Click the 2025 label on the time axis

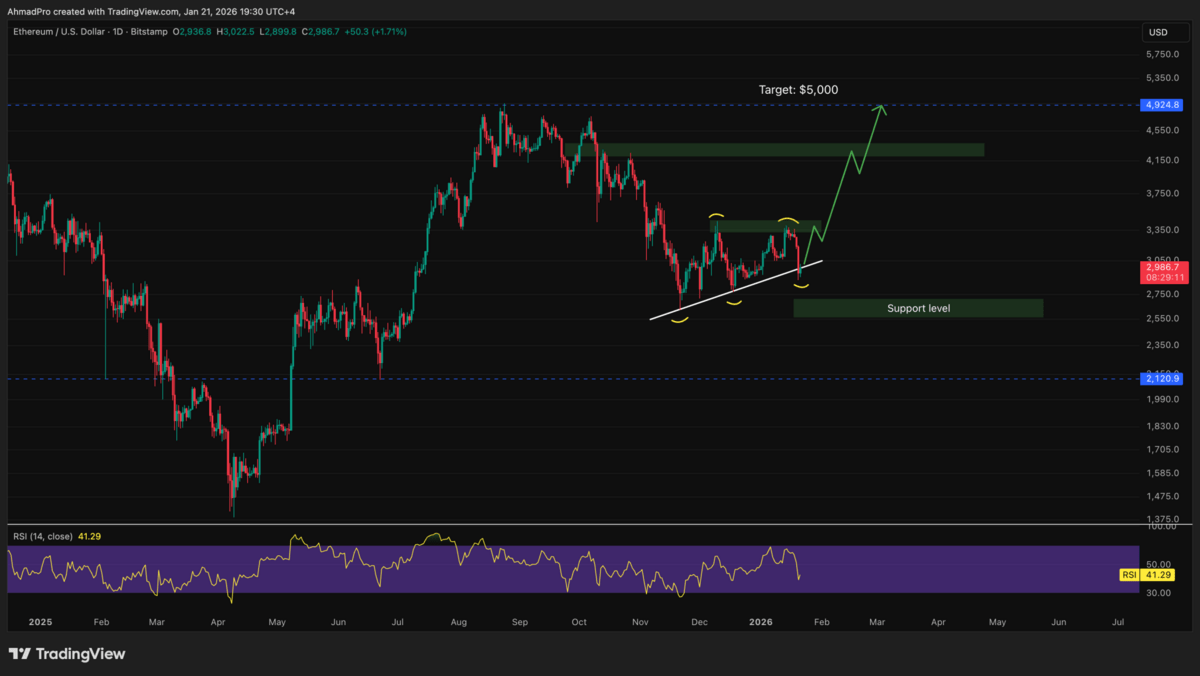(40, 621)
